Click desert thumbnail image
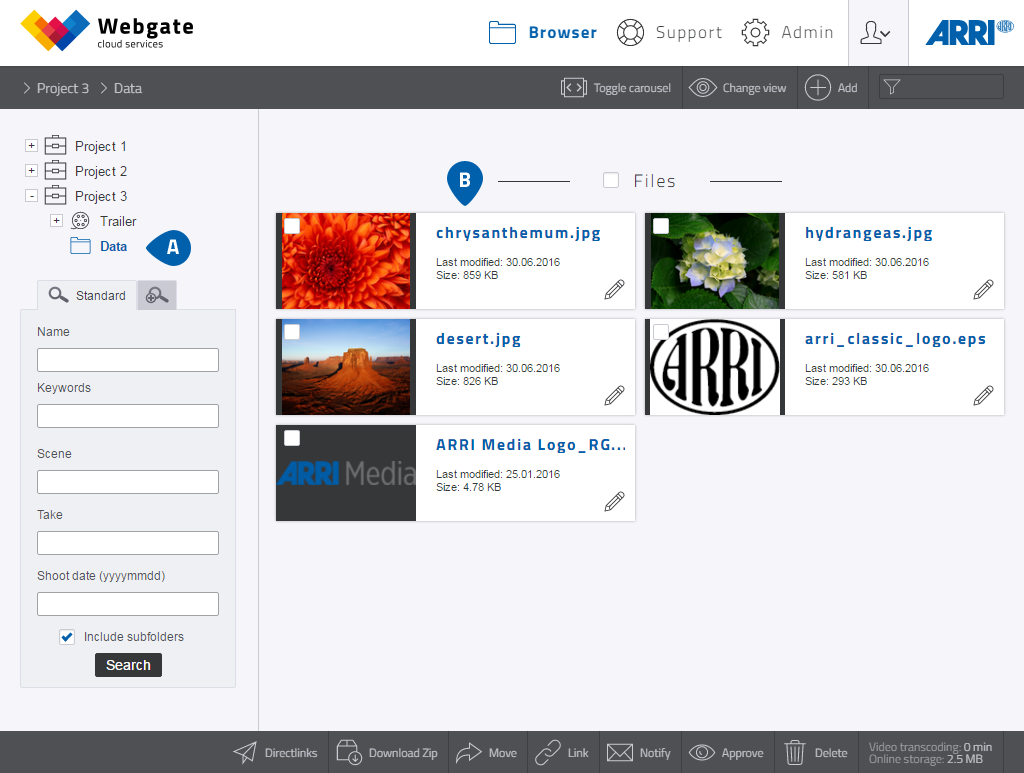Image resolution: width=1024 pixels, height=773 pixels. 346,367
